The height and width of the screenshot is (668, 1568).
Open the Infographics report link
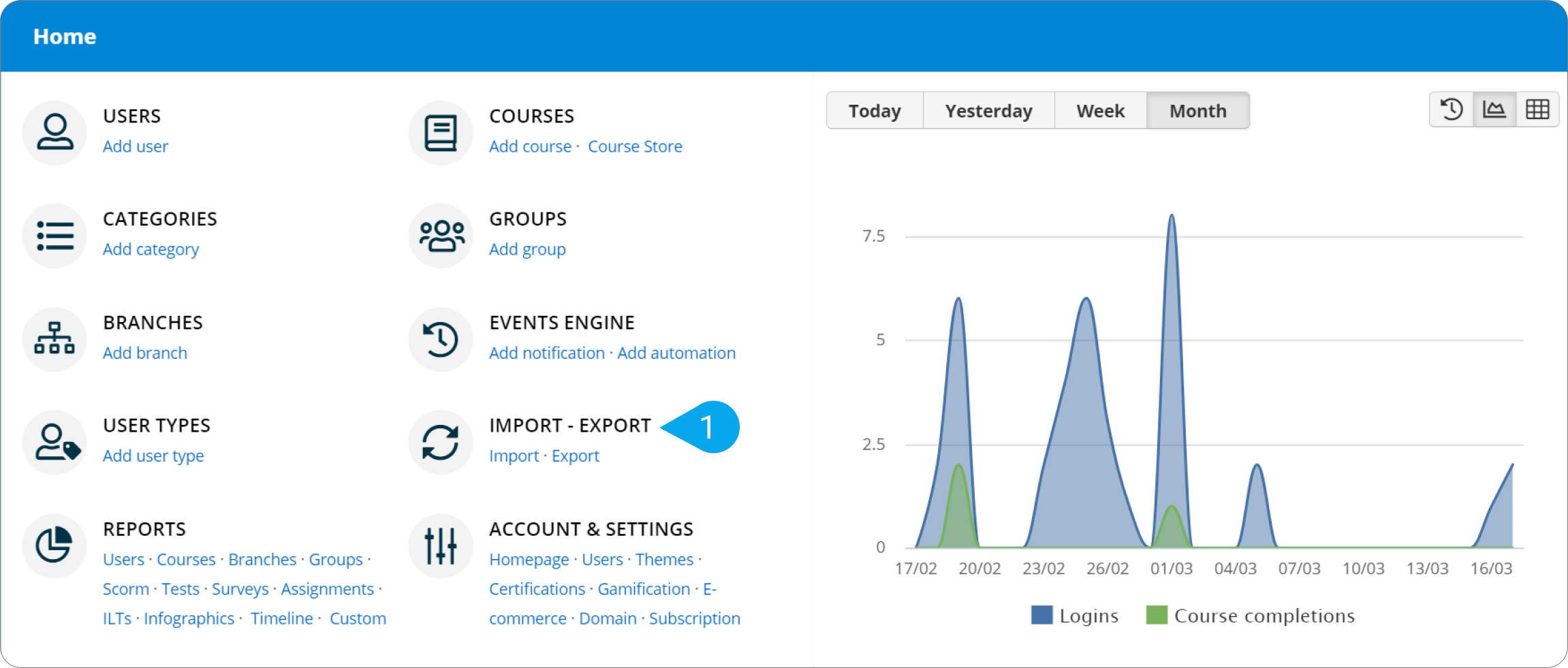tap(189, 619)
